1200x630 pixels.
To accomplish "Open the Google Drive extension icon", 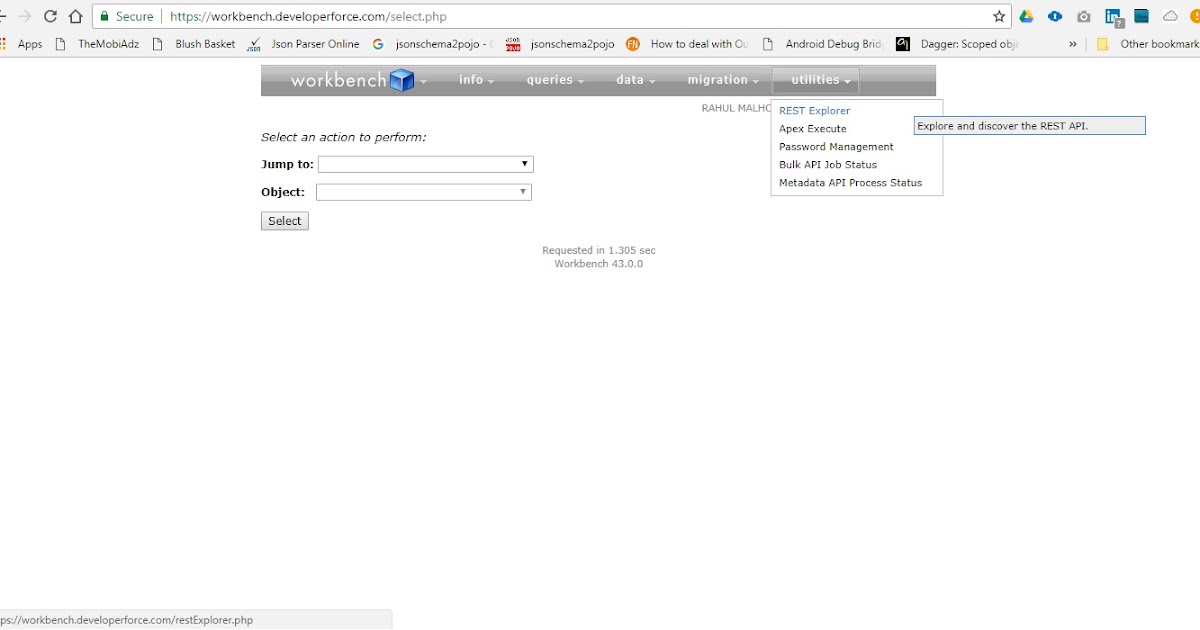I will pyautogui.click(x=1026, y=16).
